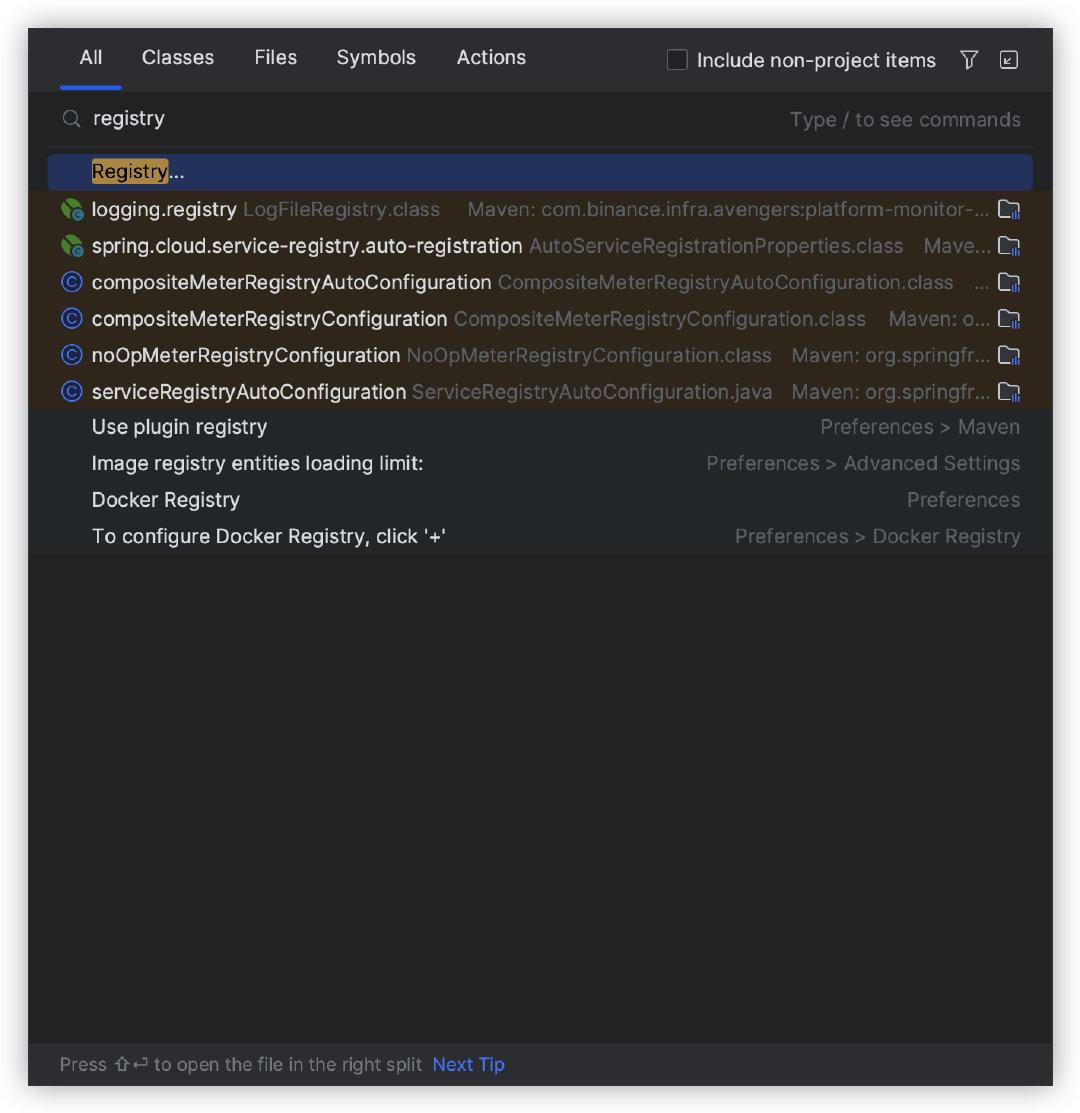This screenshot has height=1113, width=1080.
Task: Open the filter funnel icon
Action: 969,60
